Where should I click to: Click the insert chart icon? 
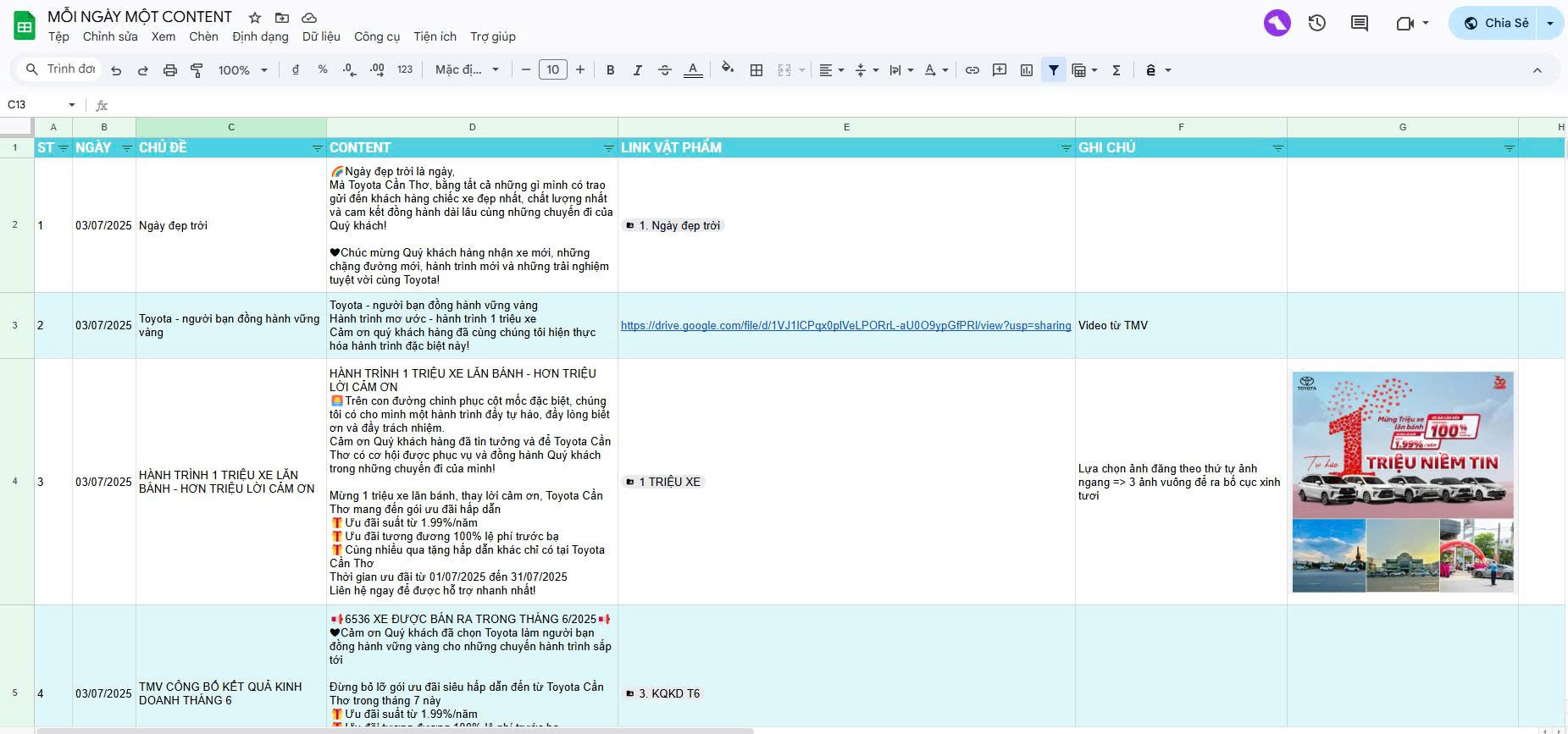(x=1027, y=70)
